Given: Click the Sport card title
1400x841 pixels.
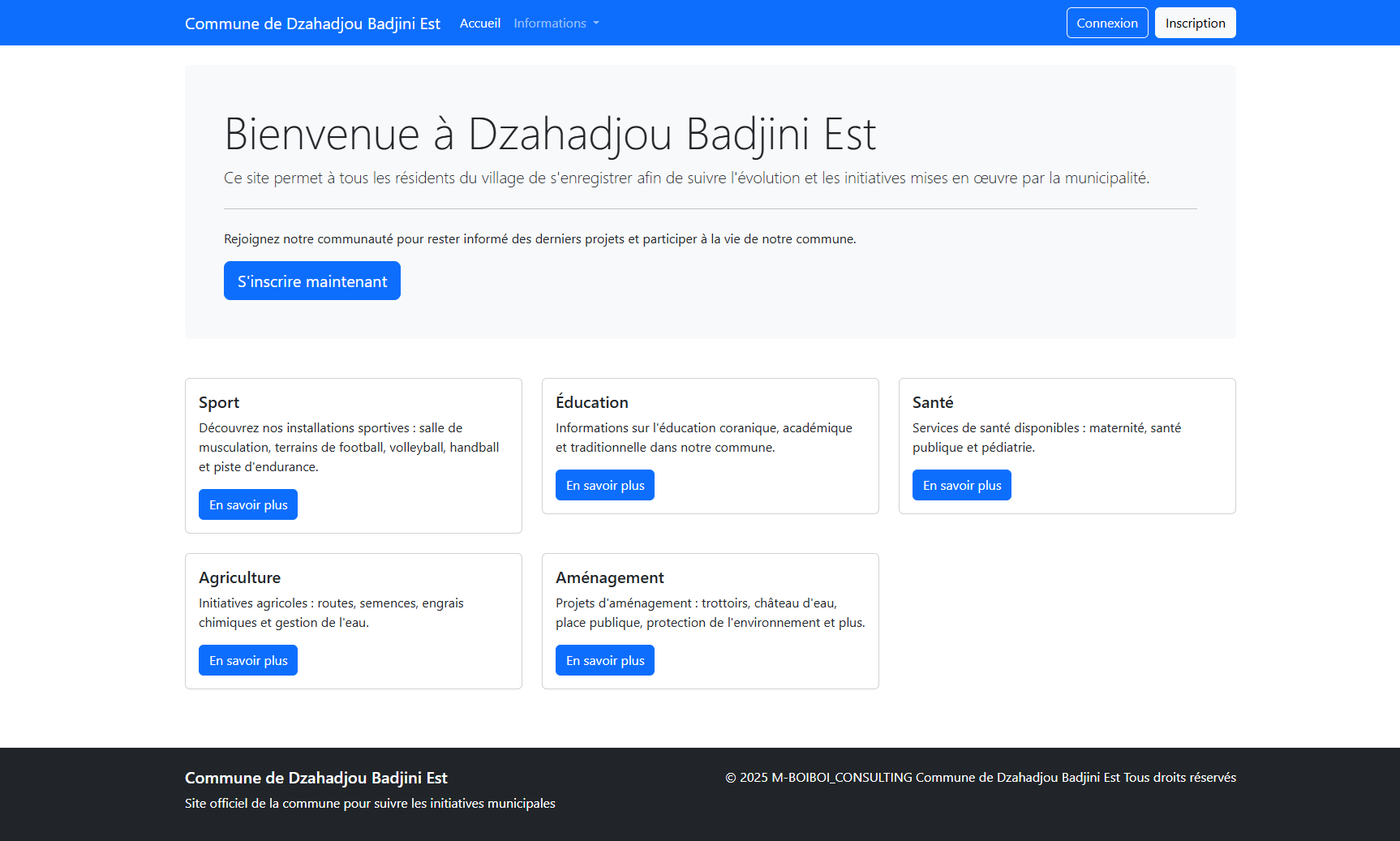Looking at the screenshot, I should (x=219, y=403).
